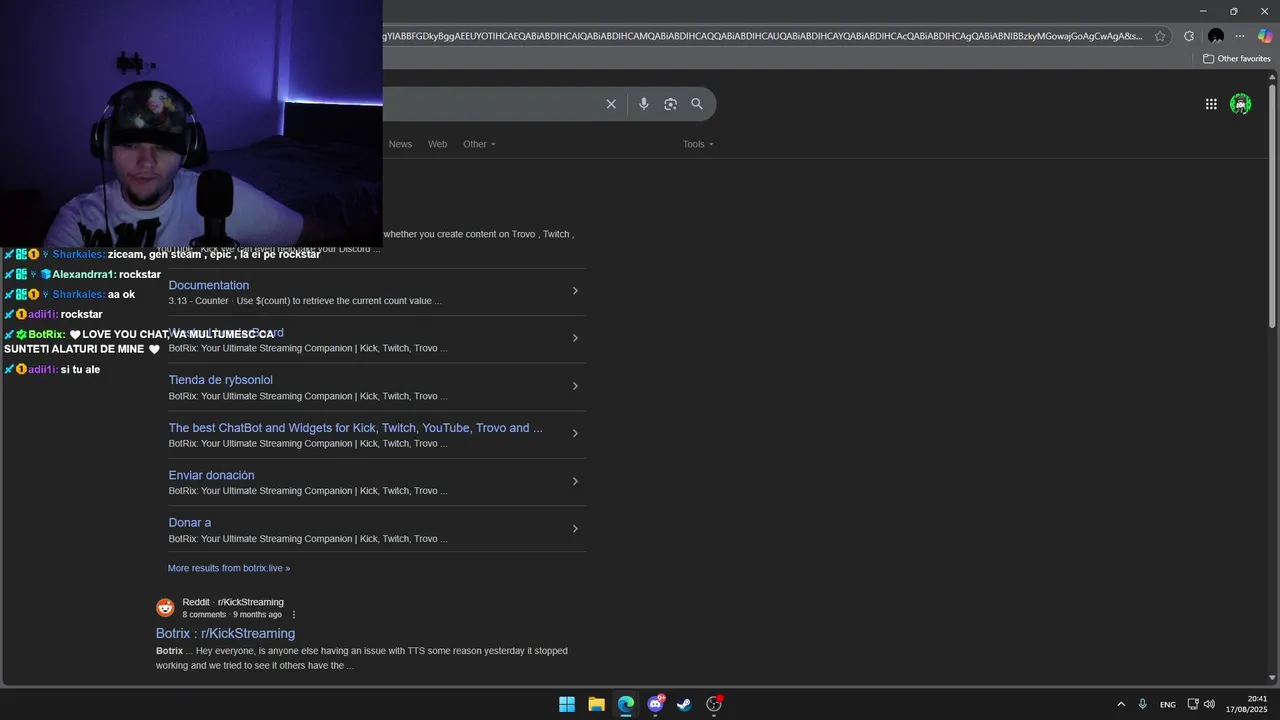Image resolution: width=1280 pixels, height=720 pixels.
Task: Click inside the Google search box
Action: click(x=490, y=104)
